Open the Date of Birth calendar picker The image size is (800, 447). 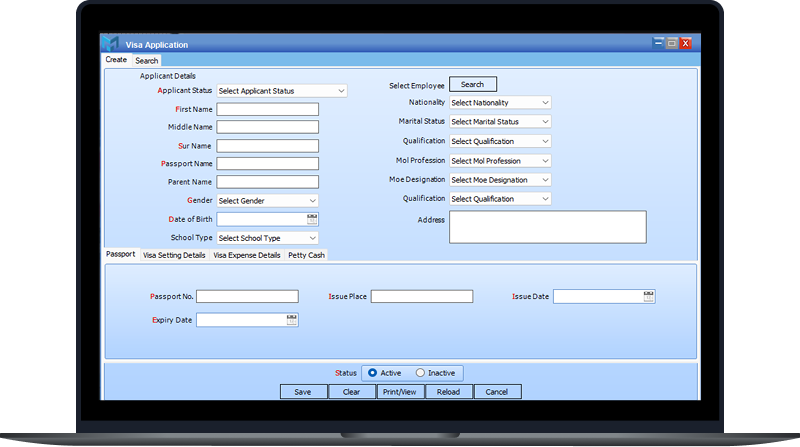click(x=312, y=219)
